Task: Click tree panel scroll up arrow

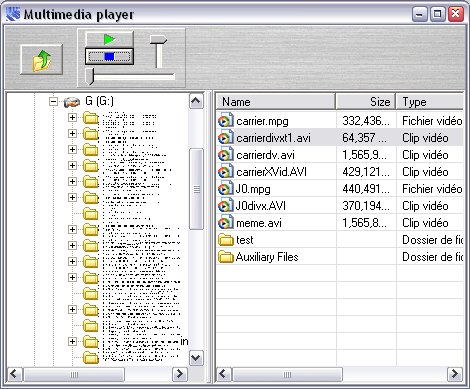Action: 196,101
